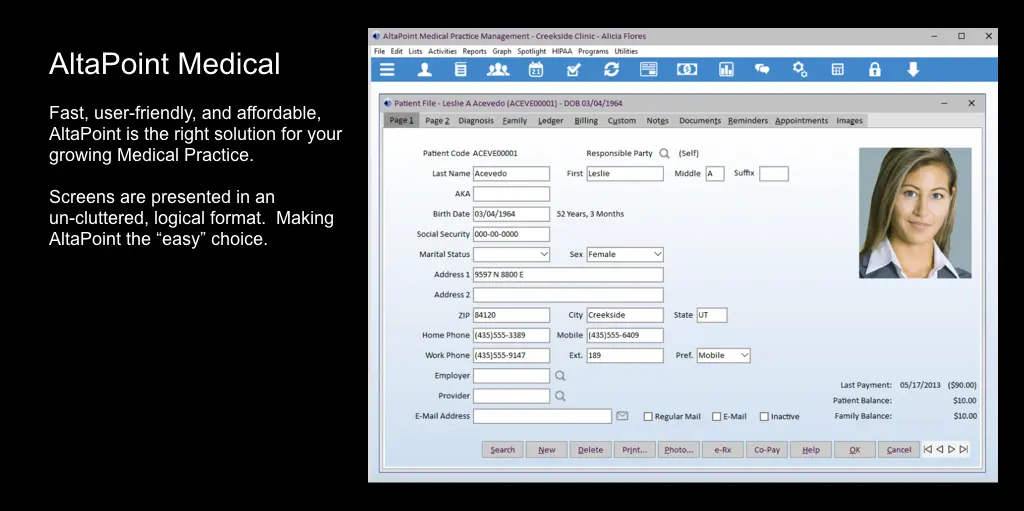The image size is (1024, 511).
Task: Open the calendar icon showing 21
Action: 536,69
